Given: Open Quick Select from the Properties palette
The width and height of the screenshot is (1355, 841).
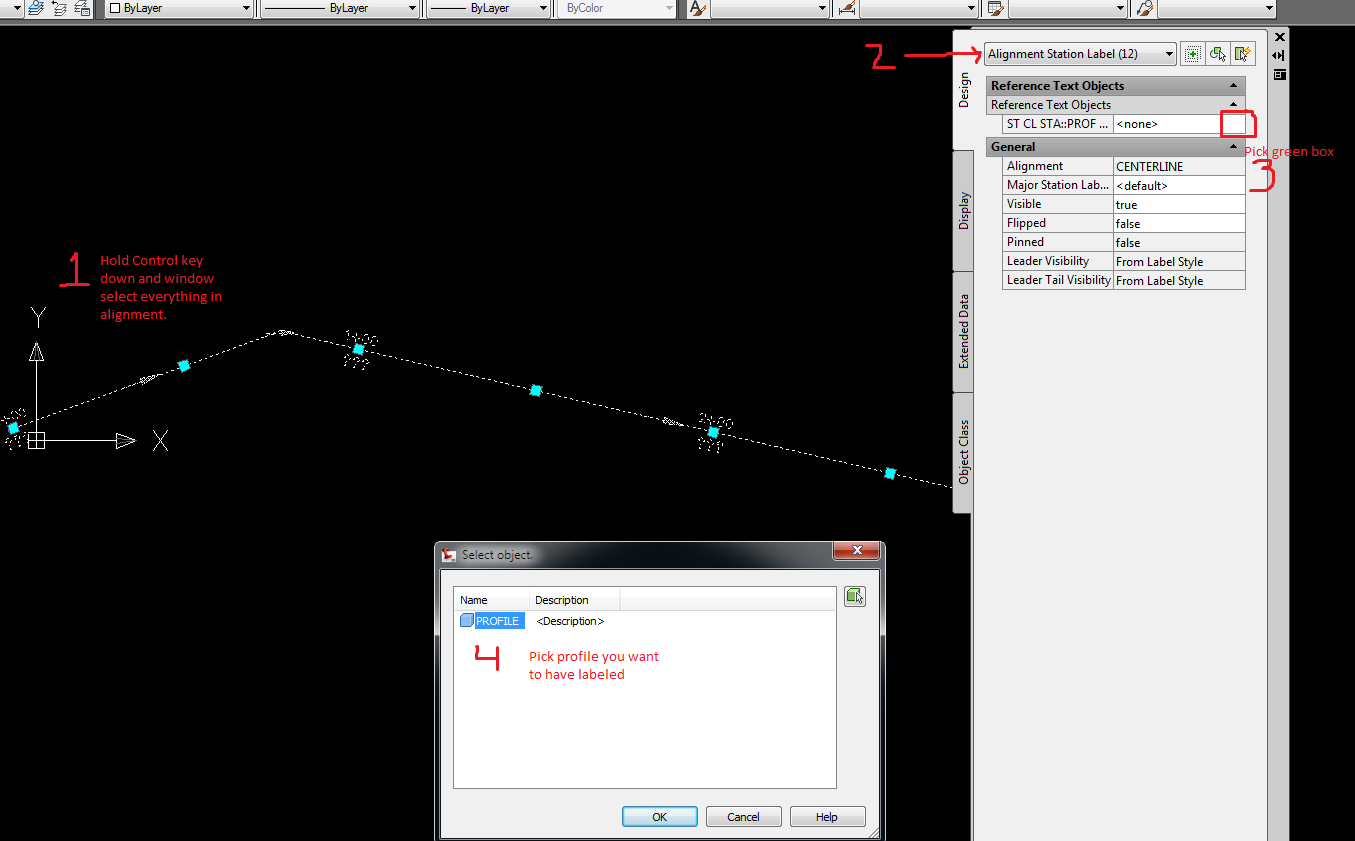Looking at the screenshot, I should 1243,54.
